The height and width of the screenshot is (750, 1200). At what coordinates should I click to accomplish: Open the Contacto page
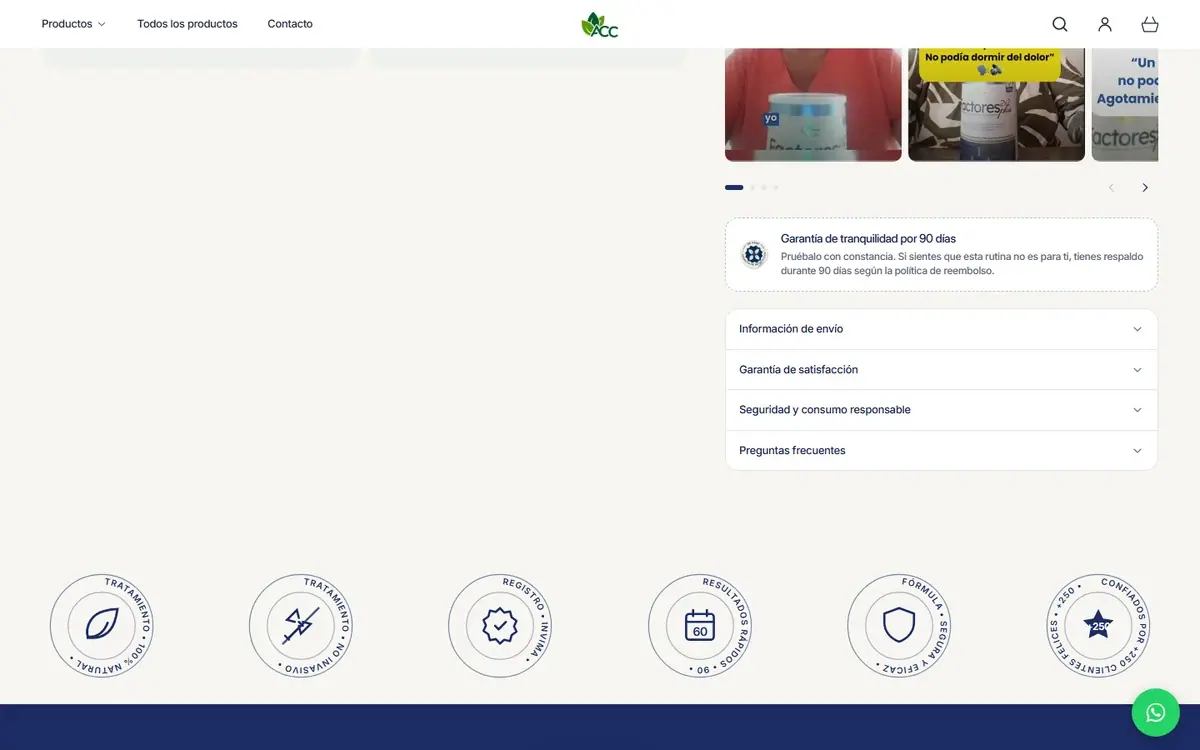click(x=290, y=24)
